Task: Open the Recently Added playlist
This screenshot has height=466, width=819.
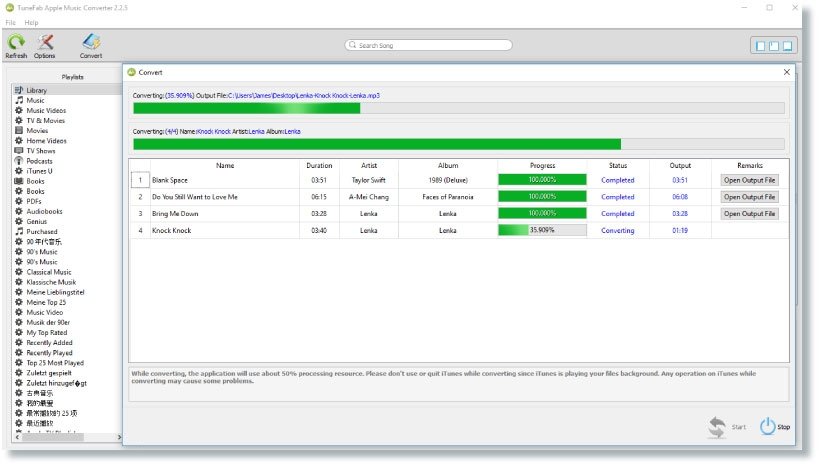Action: click(49, 343)
